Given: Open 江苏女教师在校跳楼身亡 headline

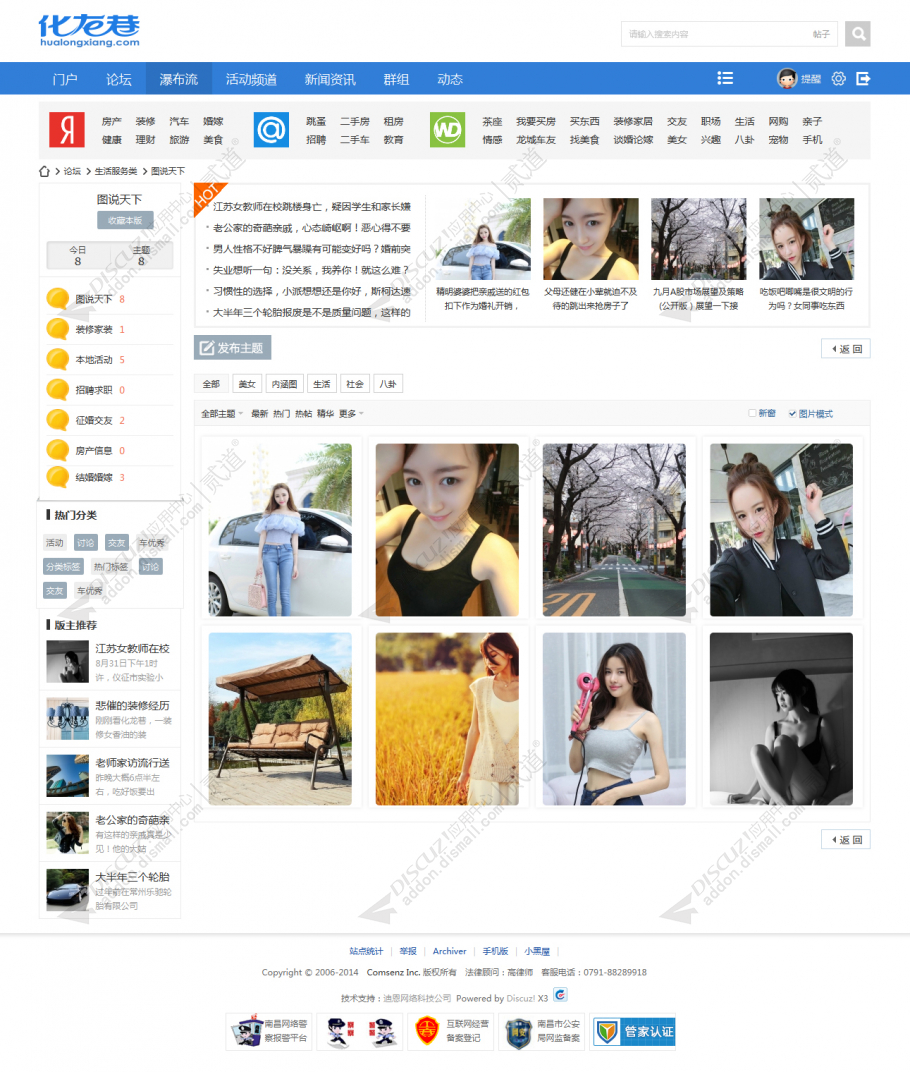Looking at the screenshot, I should pyautogui.click(x=312, y=206).
